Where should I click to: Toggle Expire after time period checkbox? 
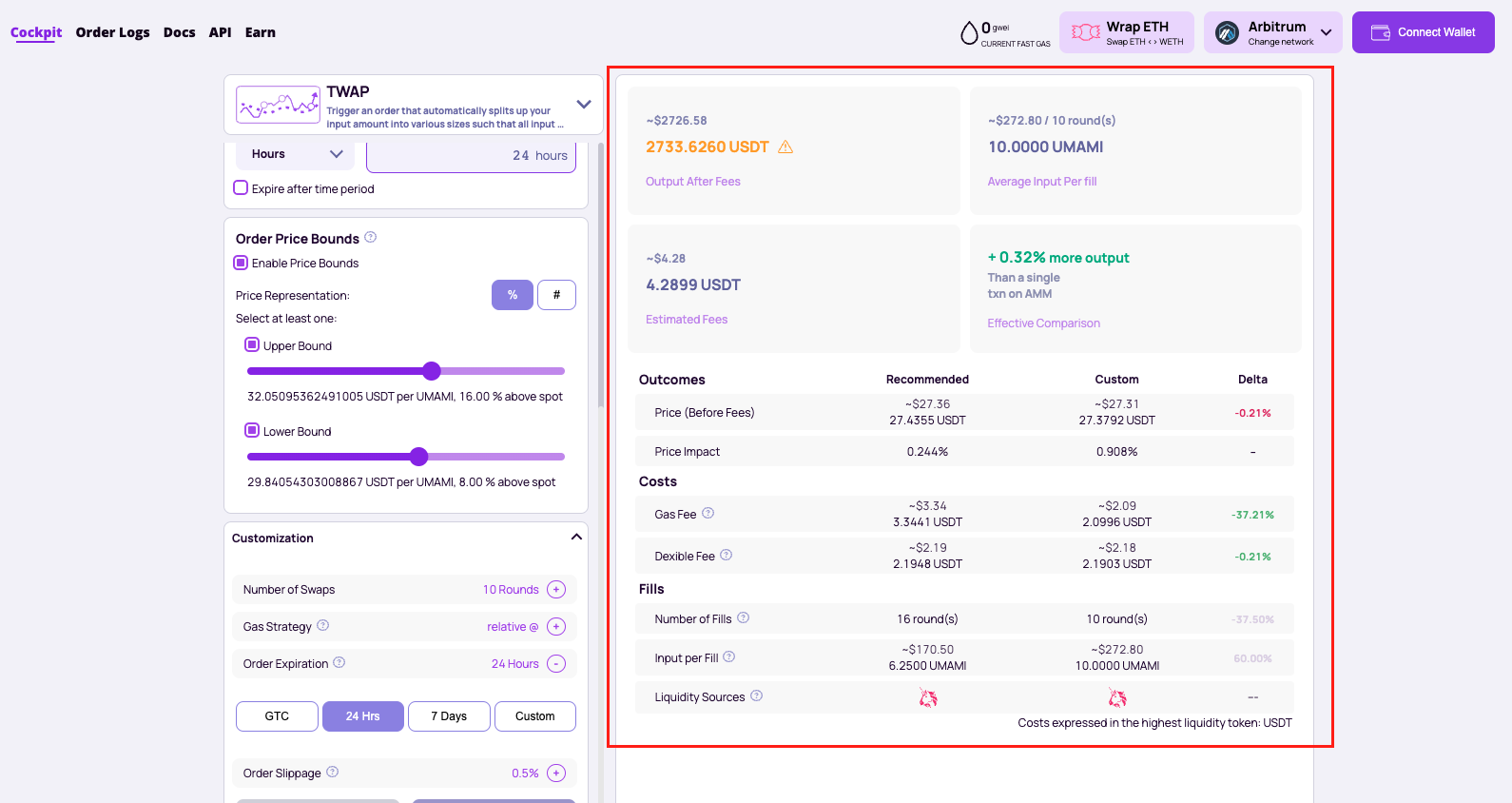point(241,187)
